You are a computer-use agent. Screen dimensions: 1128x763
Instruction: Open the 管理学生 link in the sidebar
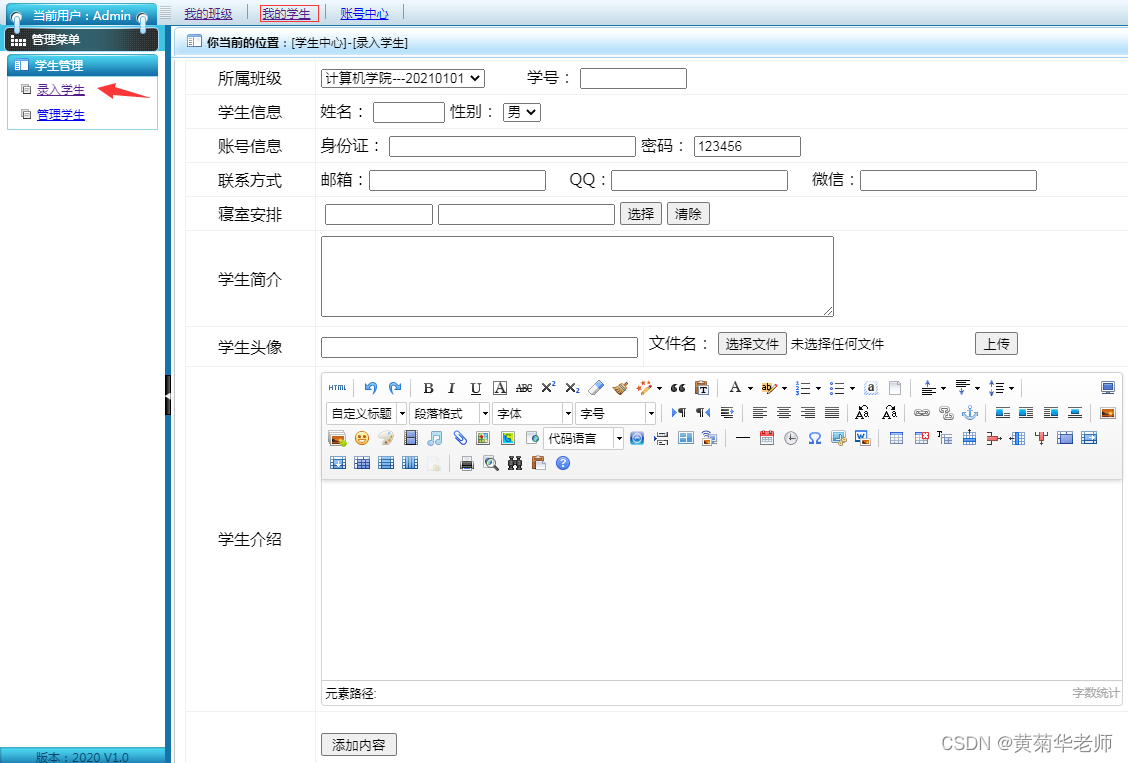(x=60, y=115)
